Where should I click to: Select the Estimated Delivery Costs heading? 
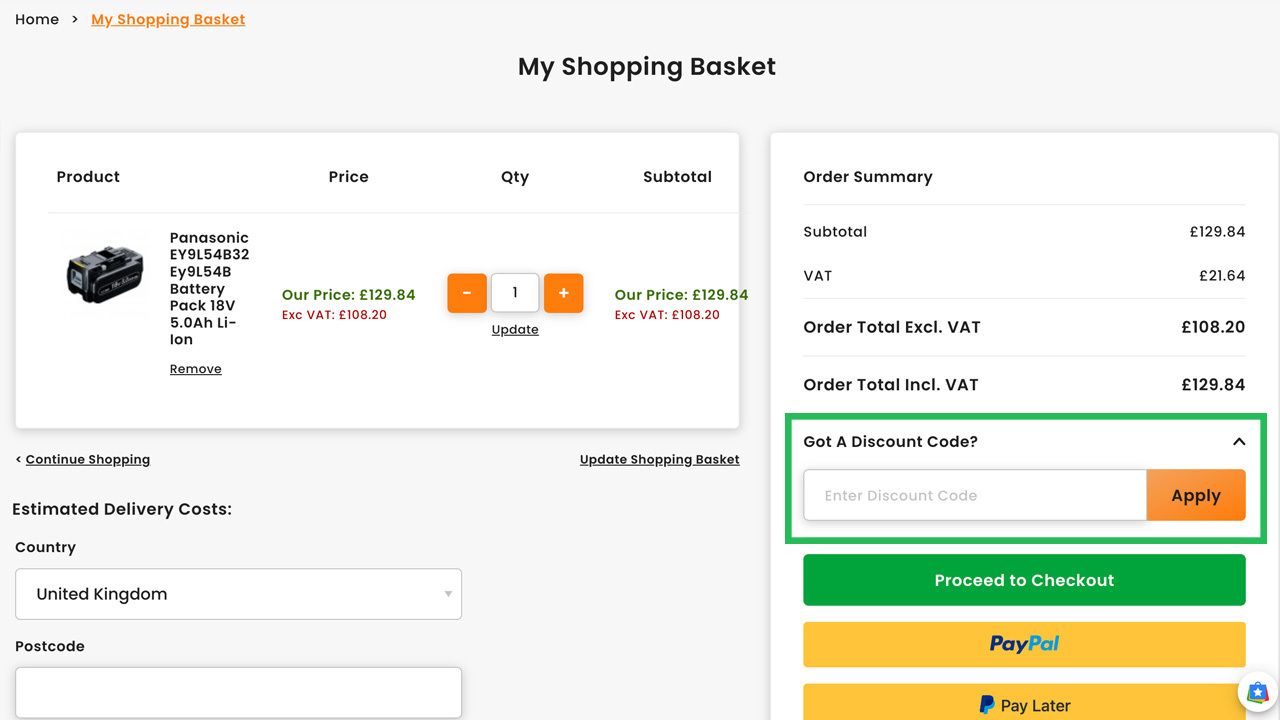click(122, 509)
